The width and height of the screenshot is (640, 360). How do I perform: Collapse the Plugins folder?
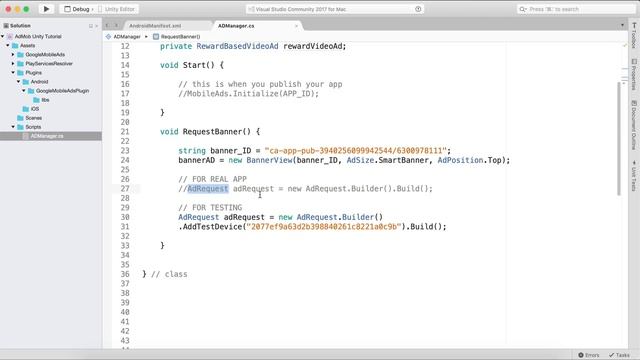[x=13, y=72]
